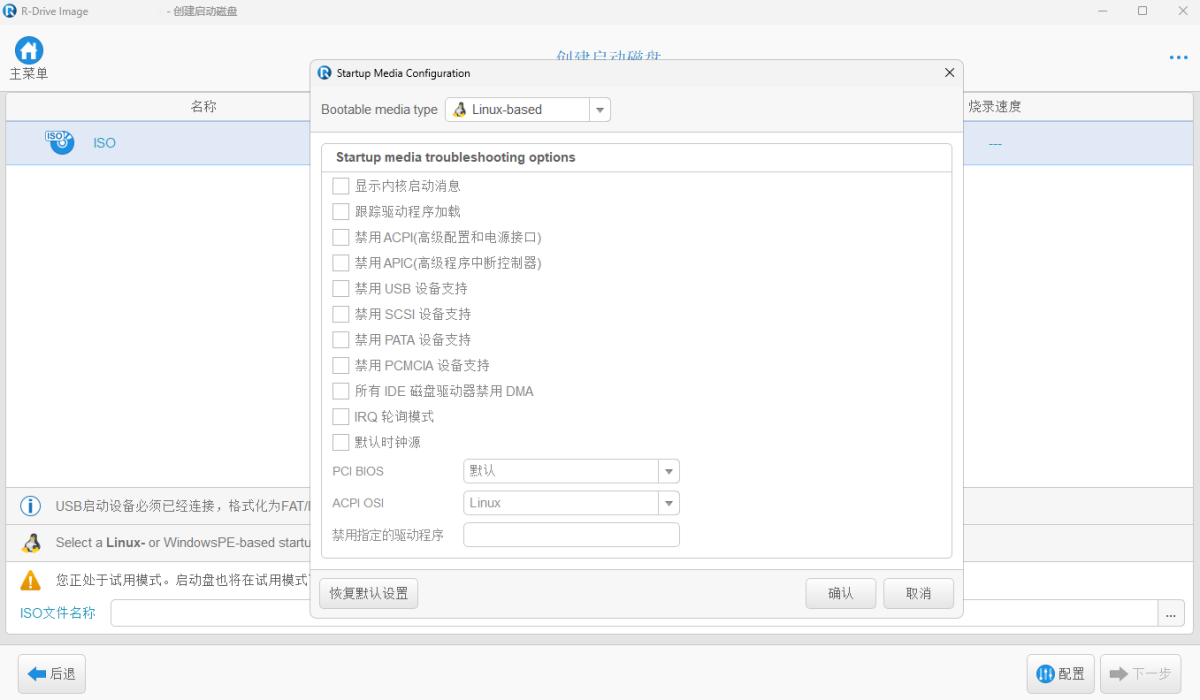The width and height of the screenshot is (1200, 700).
Task: Click the browse button beside ISO filename
Action: click(x=1171, y=613)
